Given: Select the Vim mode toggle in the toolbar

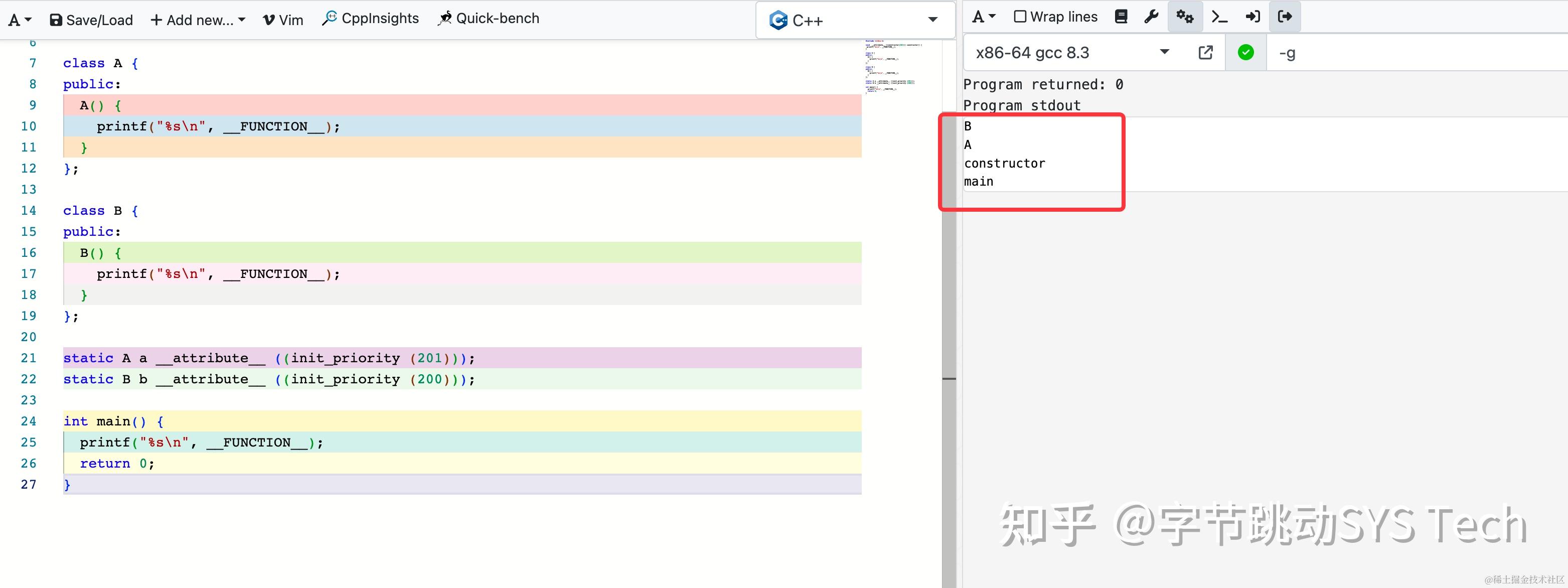Looking at the screenshot, I should [282, 19].
